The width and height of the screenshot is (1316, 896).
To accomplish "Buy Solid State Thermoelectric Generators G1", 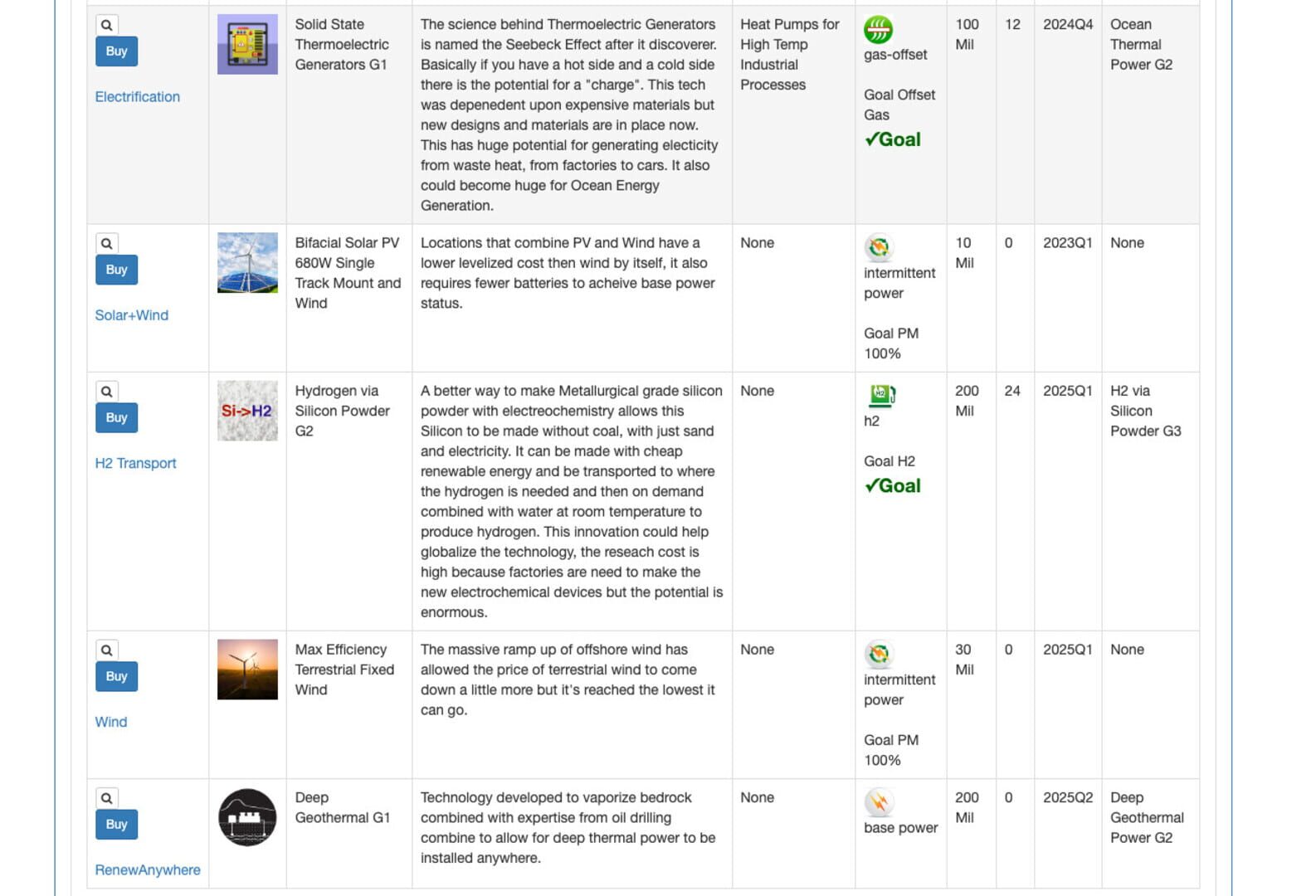I will 116,51.
